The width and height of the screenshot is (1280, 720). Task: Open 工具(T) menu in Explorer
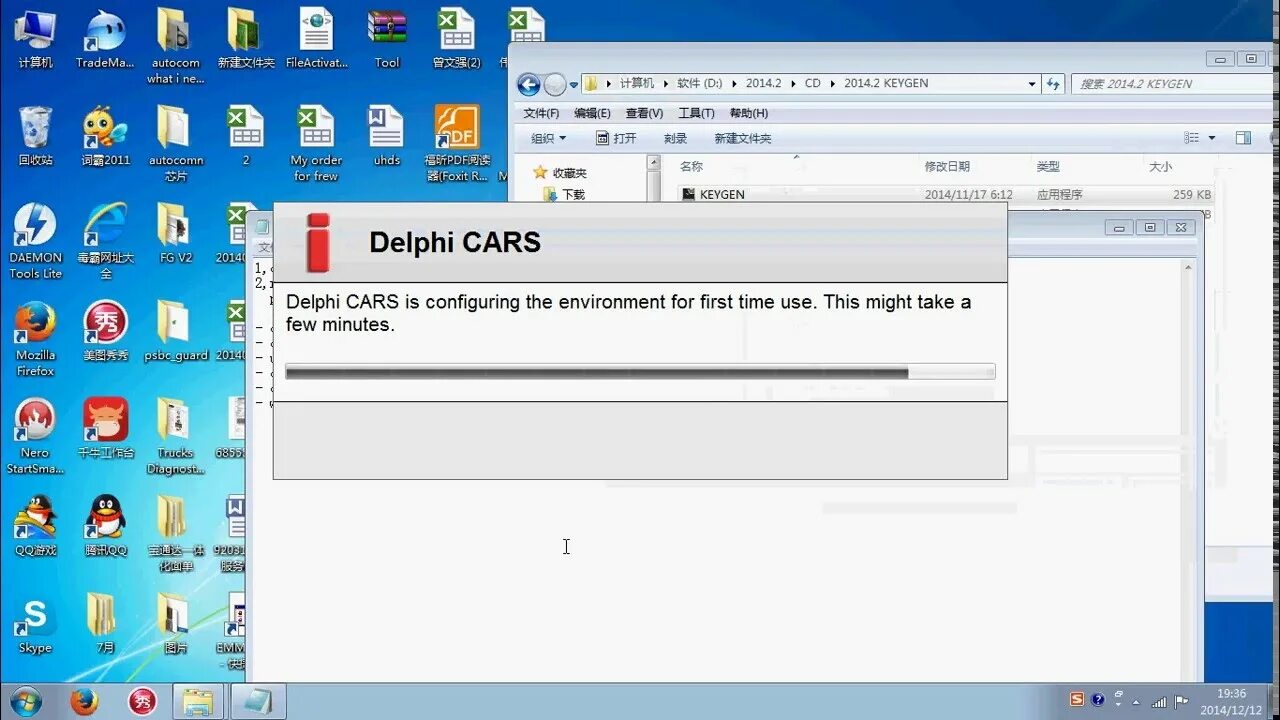[x=696, y=113]
